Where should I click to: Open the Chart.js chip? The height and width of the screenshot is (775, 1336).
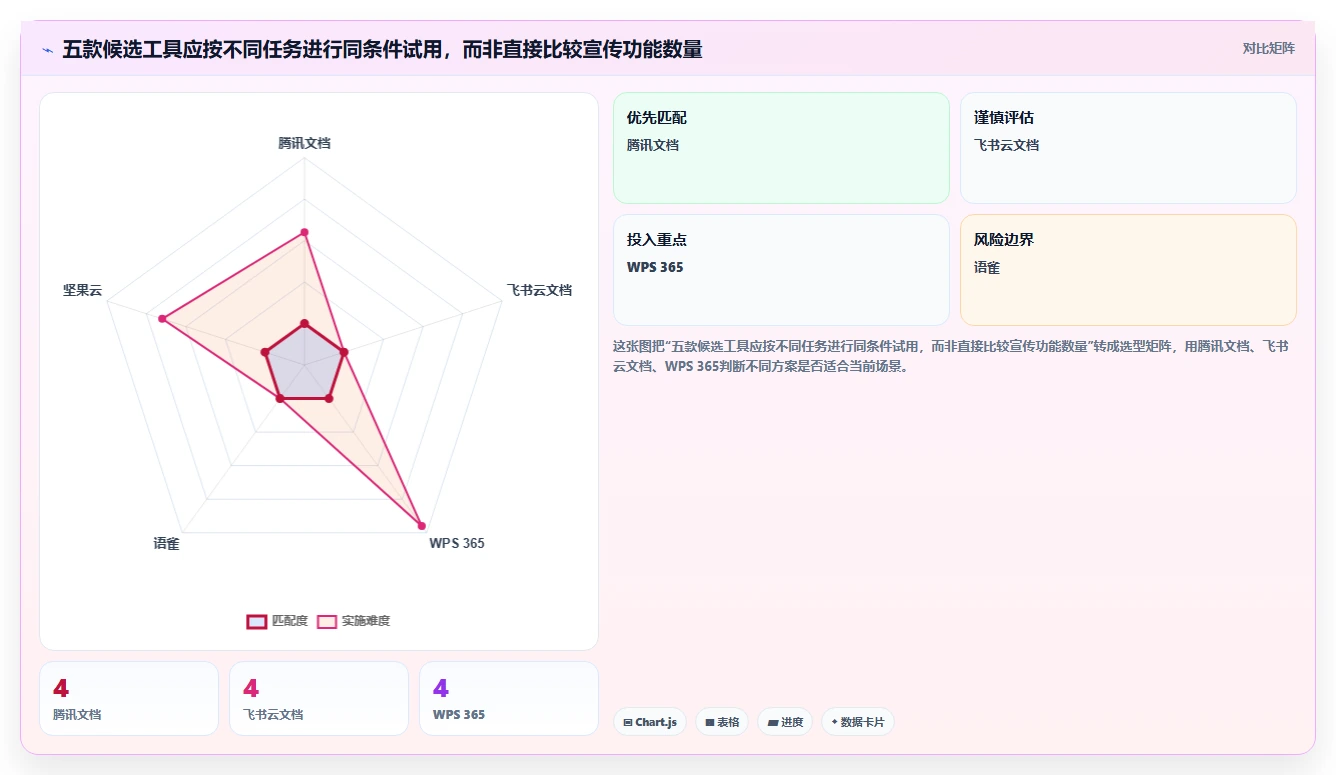pyautogui.click(x=649, y=722)
